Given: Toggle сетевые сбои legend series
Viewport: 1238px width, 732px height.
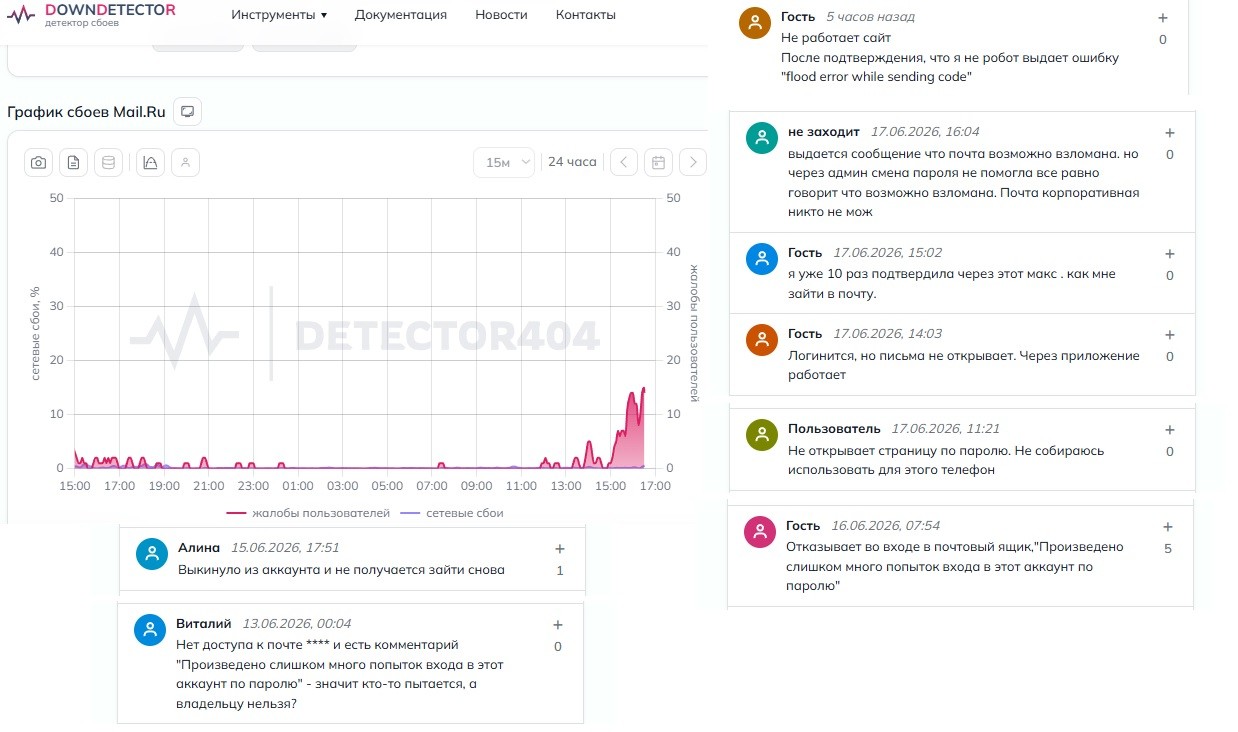Looking at the screenshot, I should coord(451,513).
